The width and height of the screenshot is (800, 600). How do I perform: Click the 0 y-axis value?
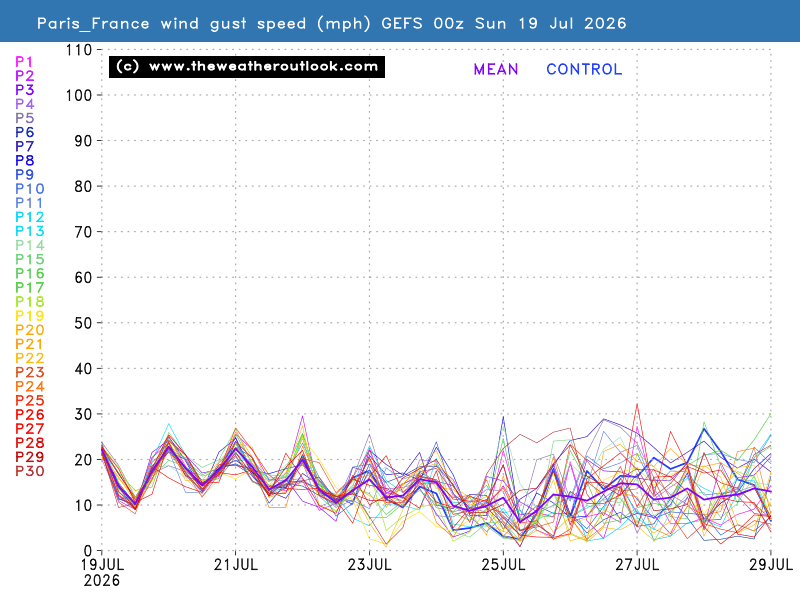coord(88,551)
